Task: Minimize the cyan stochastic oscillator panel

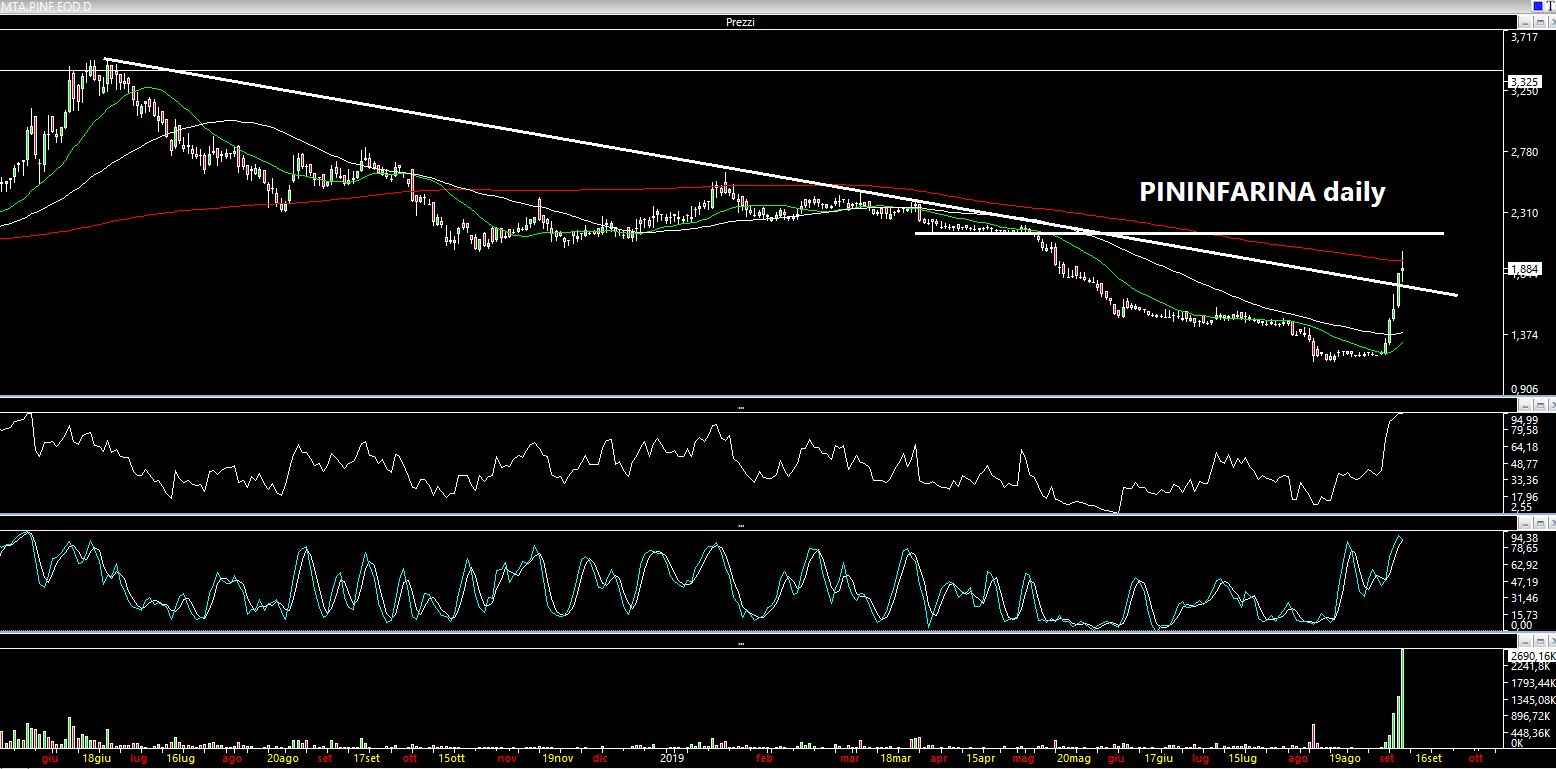Action: pos(1525,523)
